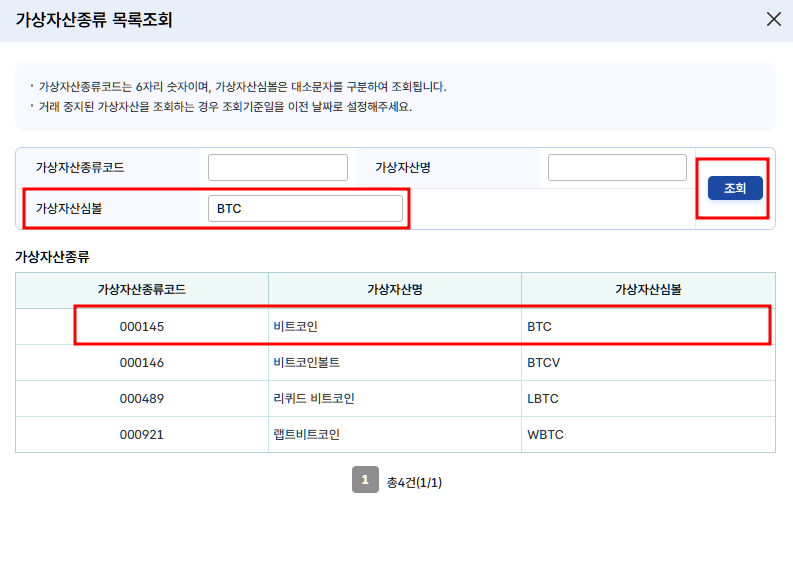Select code 000489 cell
Screen dimensions: 793x570
coord(142,399)
